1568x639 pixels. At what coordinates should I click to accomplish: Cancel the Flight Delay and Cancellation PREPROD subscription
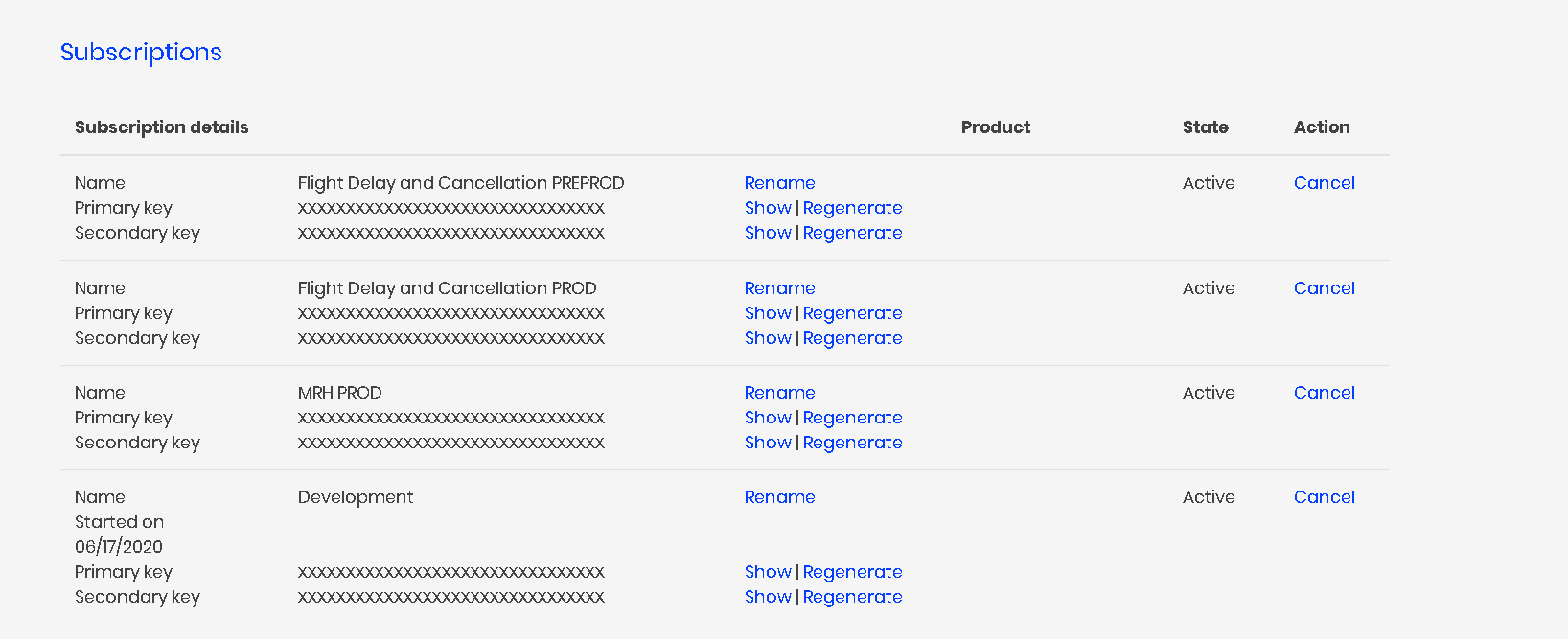[1324, 183]
